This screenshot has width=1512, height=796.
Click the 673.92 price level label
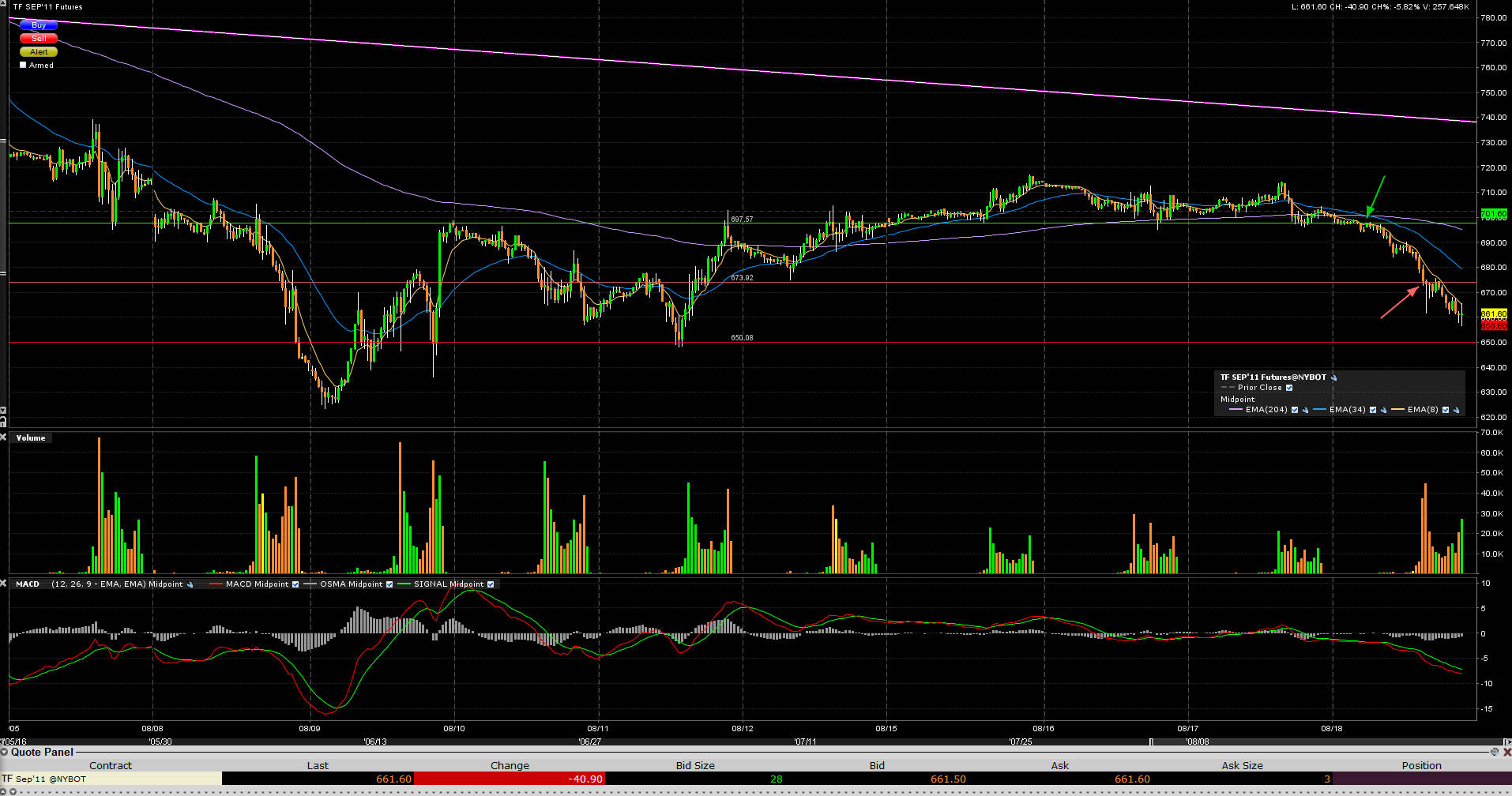tap(742, 278)
